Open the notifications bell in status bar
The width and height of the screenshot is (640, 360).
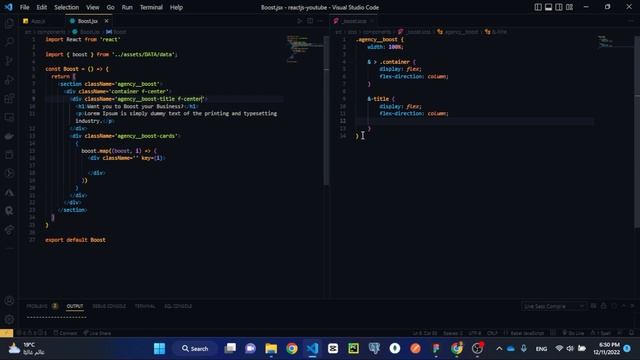(x=632, y=333)
